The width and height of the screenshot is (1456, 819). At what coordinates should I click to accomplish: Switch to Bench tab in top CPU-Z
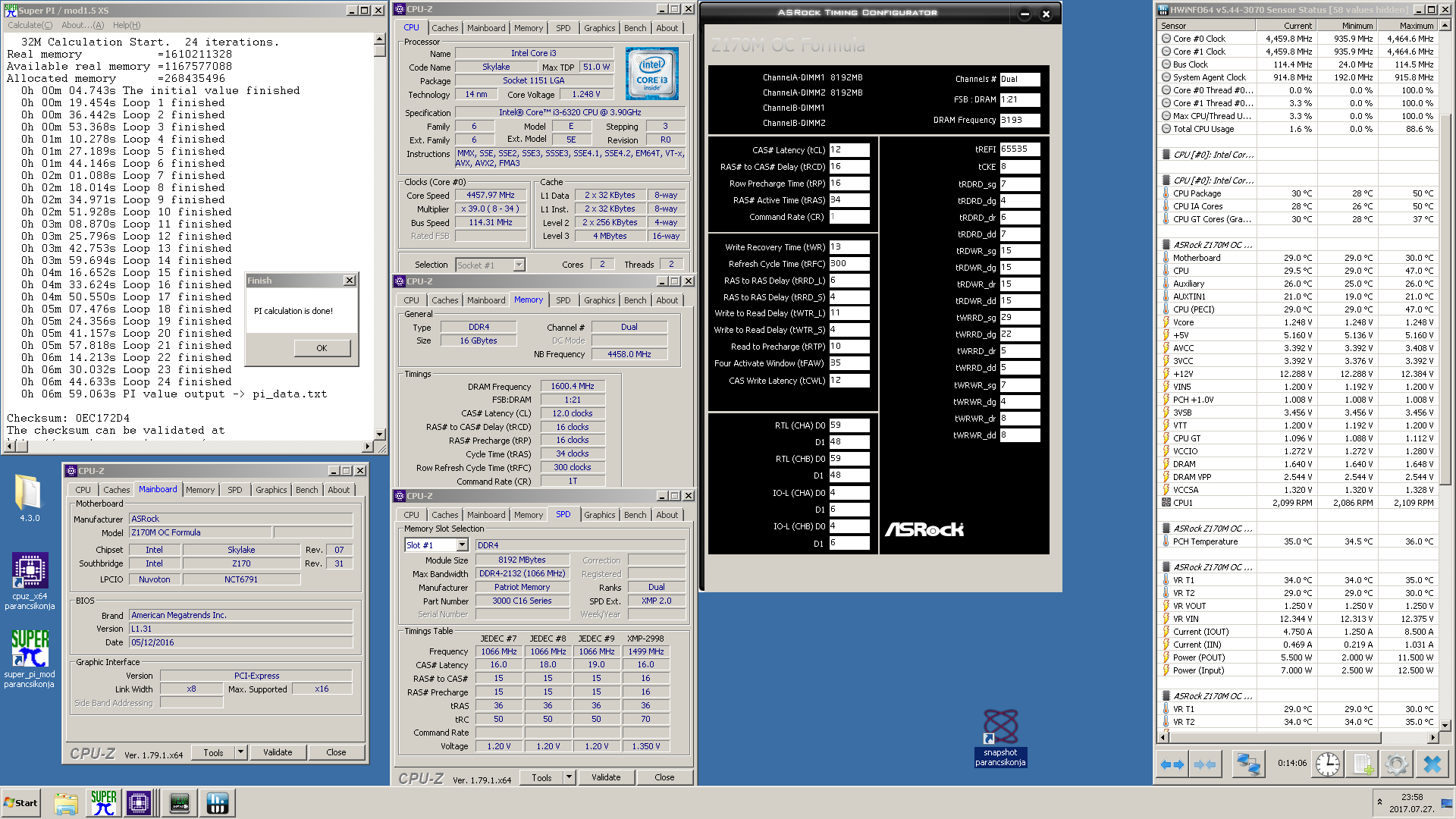(635, 28)
